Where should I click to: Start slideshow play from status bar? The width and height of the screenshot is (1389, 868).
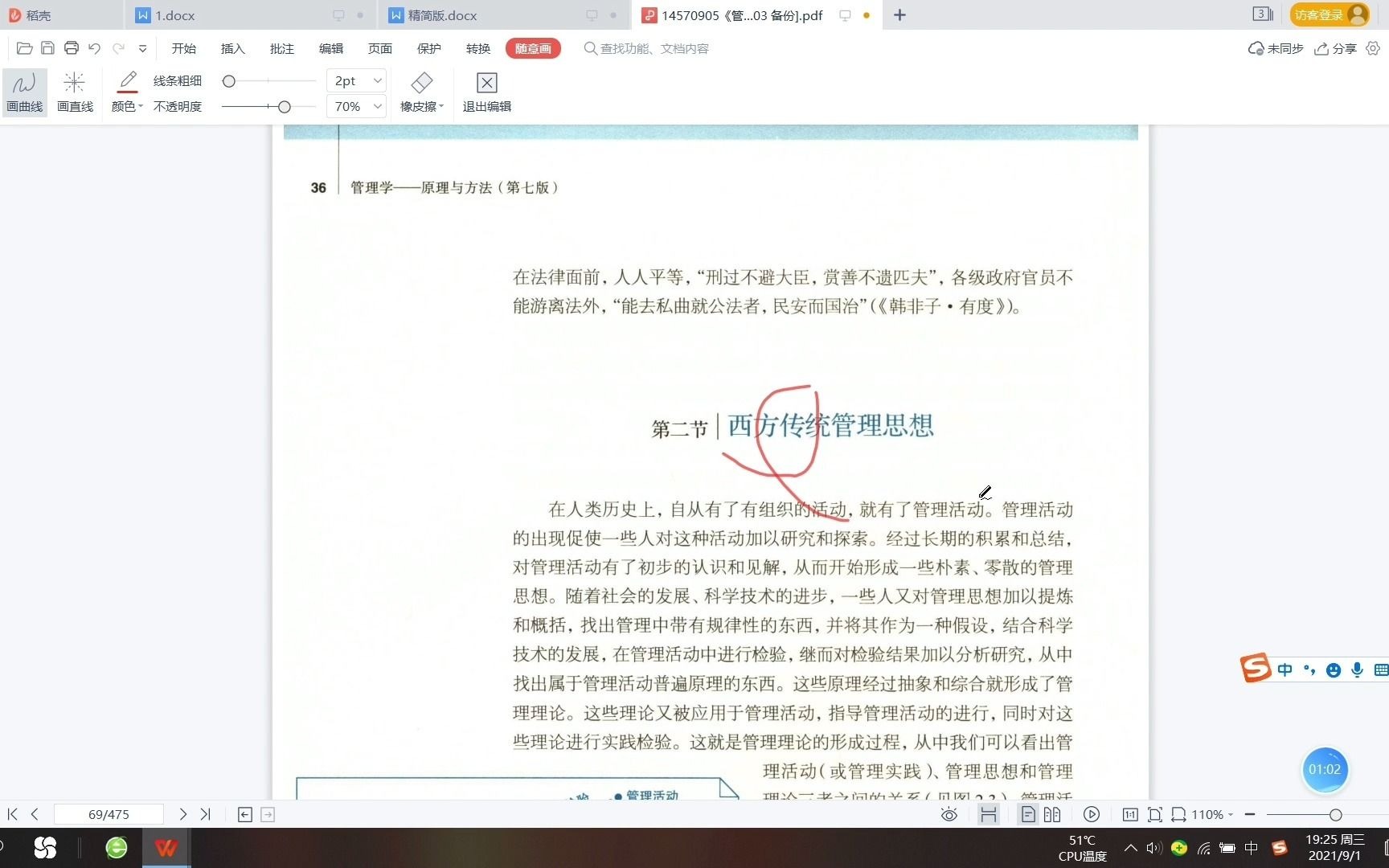click(x=1092, y=814)
